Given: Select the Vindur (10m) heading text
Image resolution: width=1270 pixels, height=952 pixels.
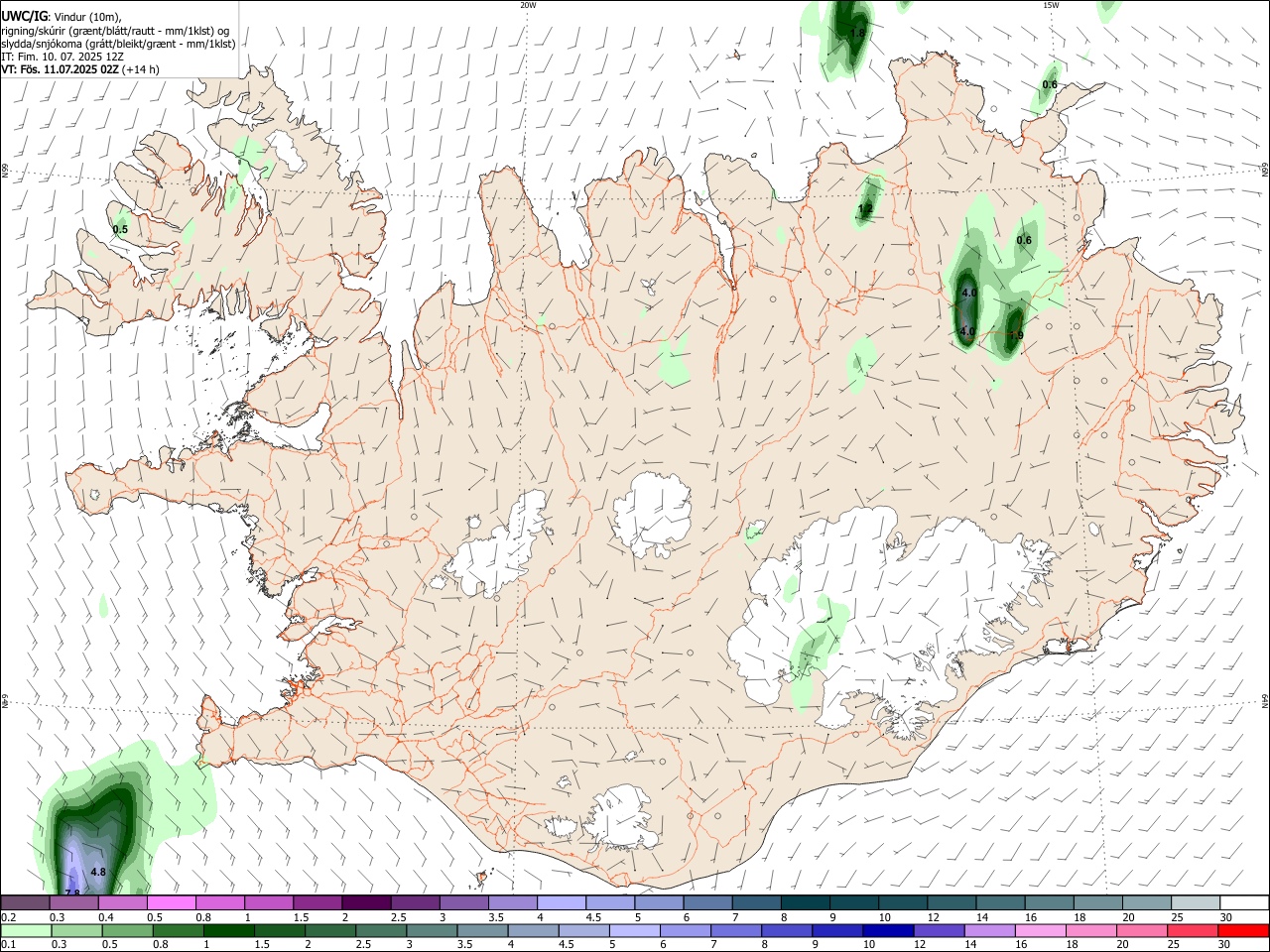Looking at the screenshot, I should click(x=86, y=17).
